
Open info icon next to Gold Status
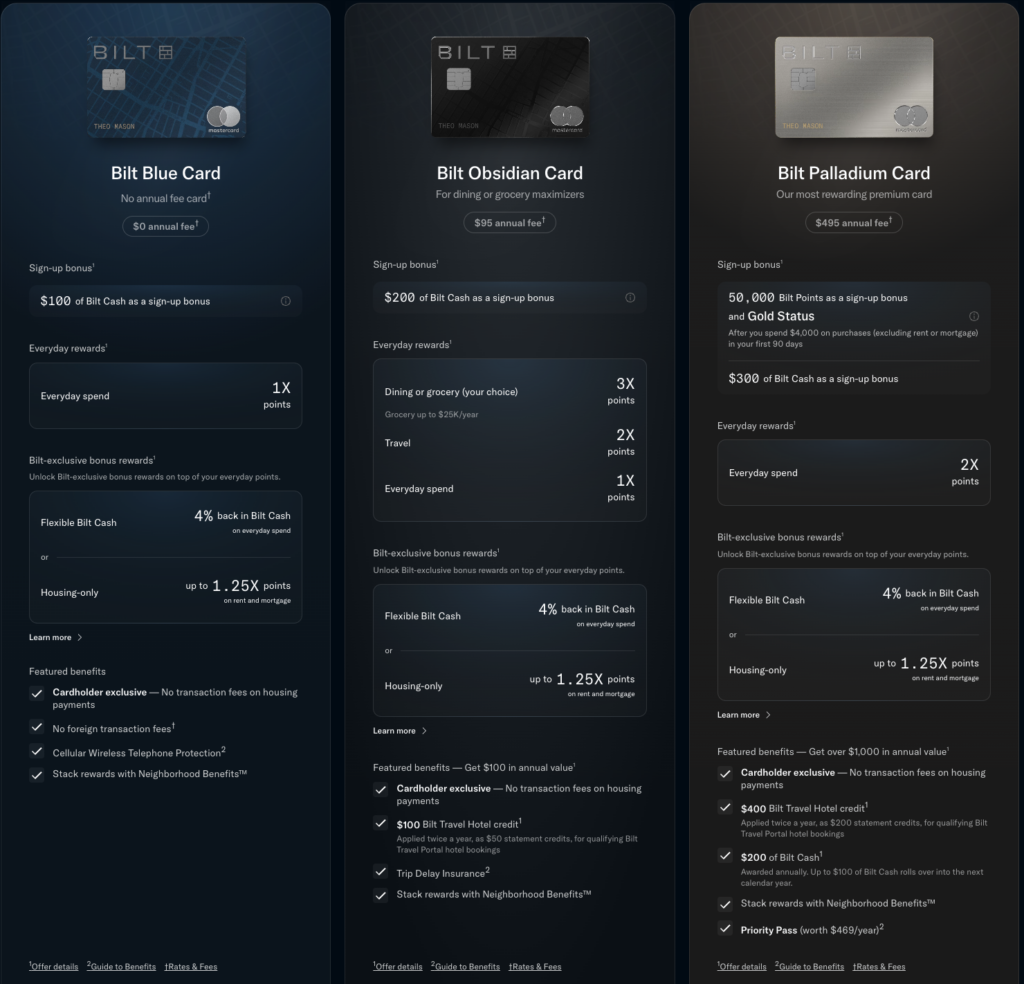(974, 316)
